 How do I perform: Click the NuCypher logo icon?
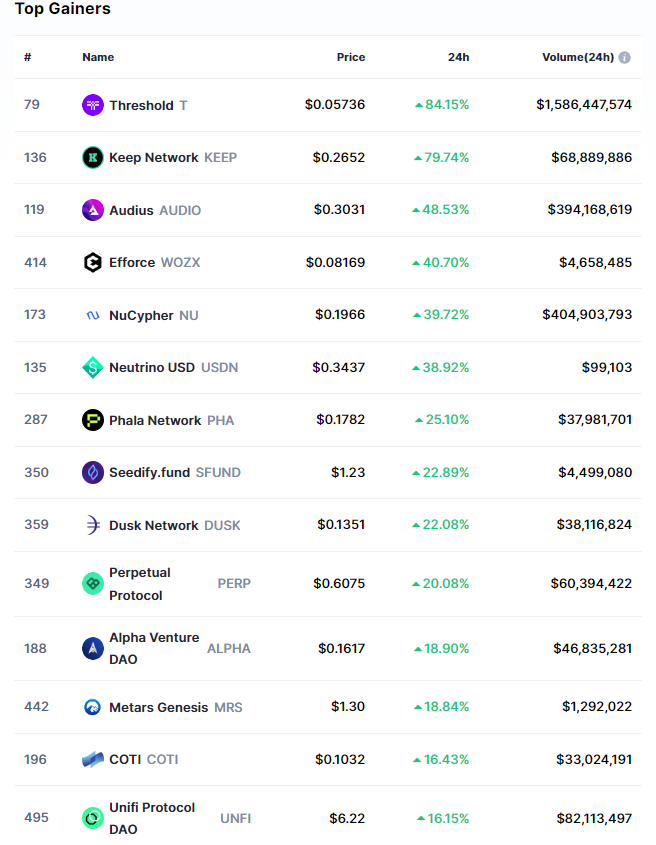tap(93, 315)
